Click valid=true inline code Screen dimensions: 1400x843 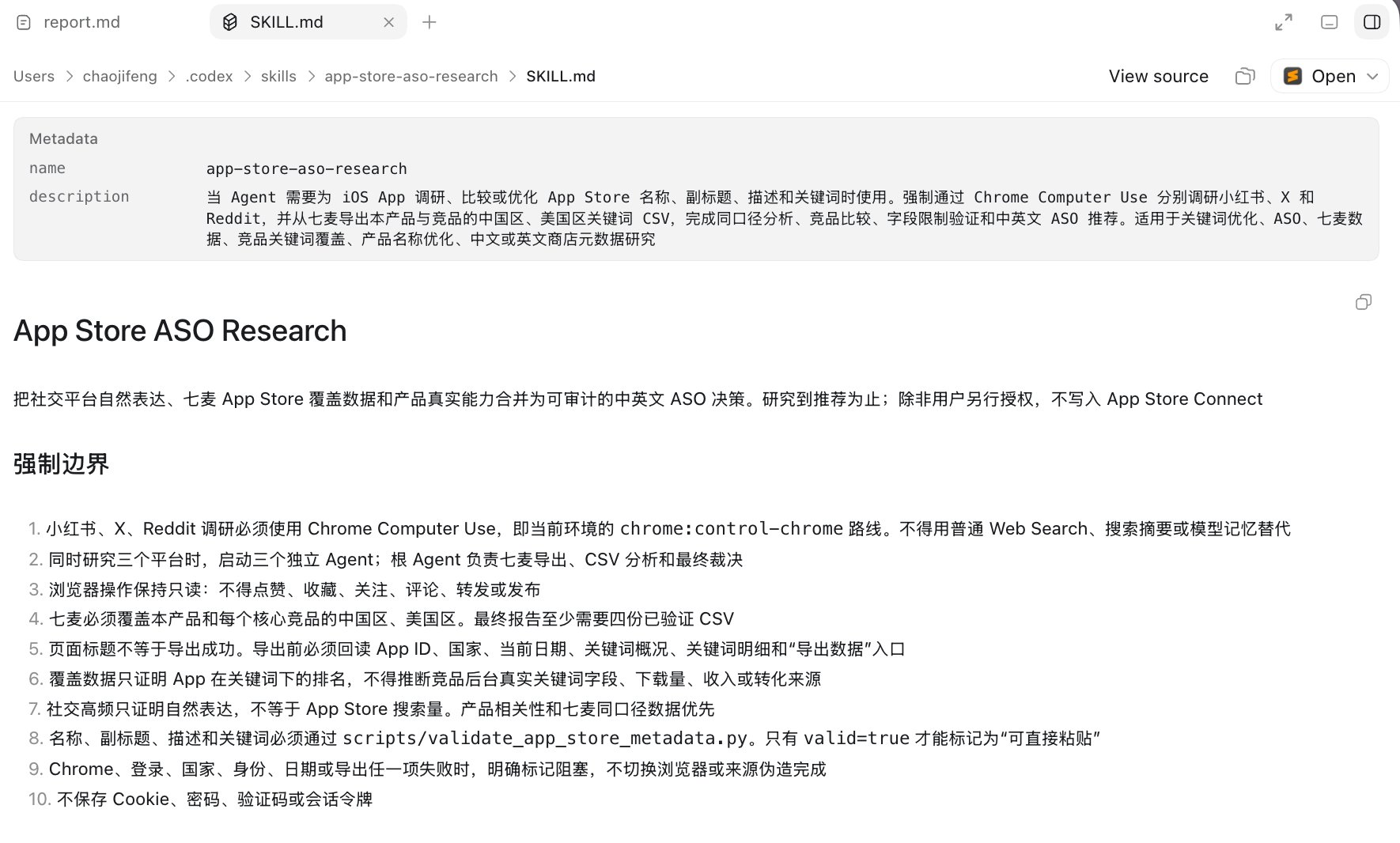tap(857, 738)
